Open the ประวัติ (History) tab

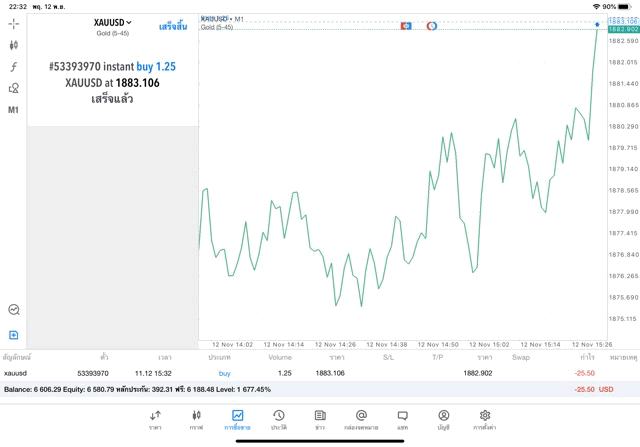click(x=278, y=420)
